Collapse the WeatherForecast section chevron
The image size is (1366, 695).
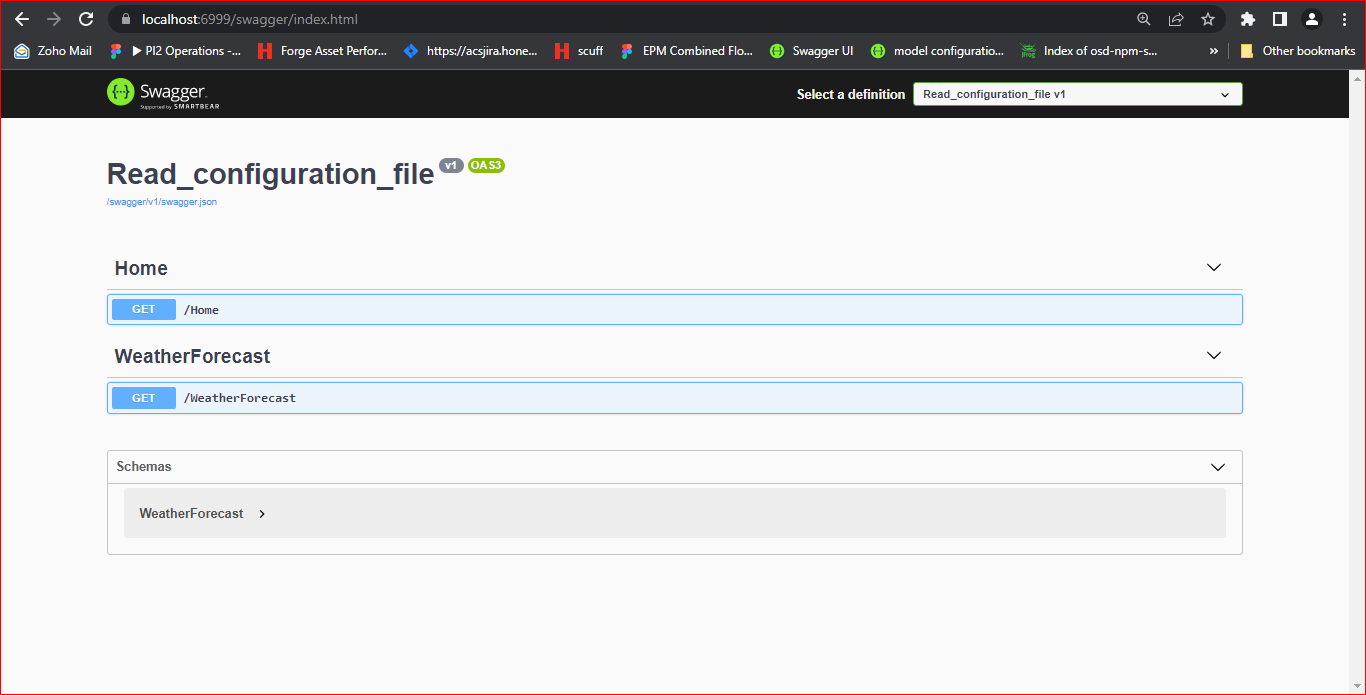(1213, 355)
